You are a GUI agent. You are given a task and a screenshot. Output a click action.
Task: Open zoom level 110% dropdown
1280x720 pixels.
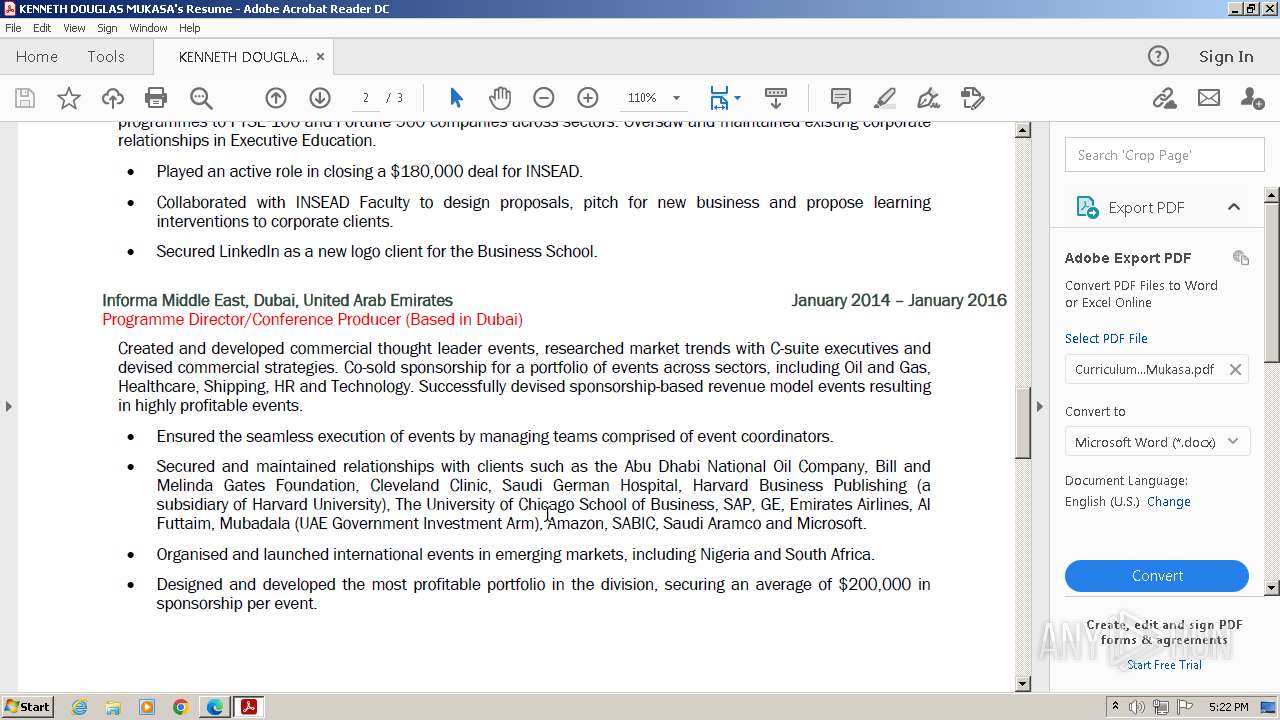pos(676,98)
